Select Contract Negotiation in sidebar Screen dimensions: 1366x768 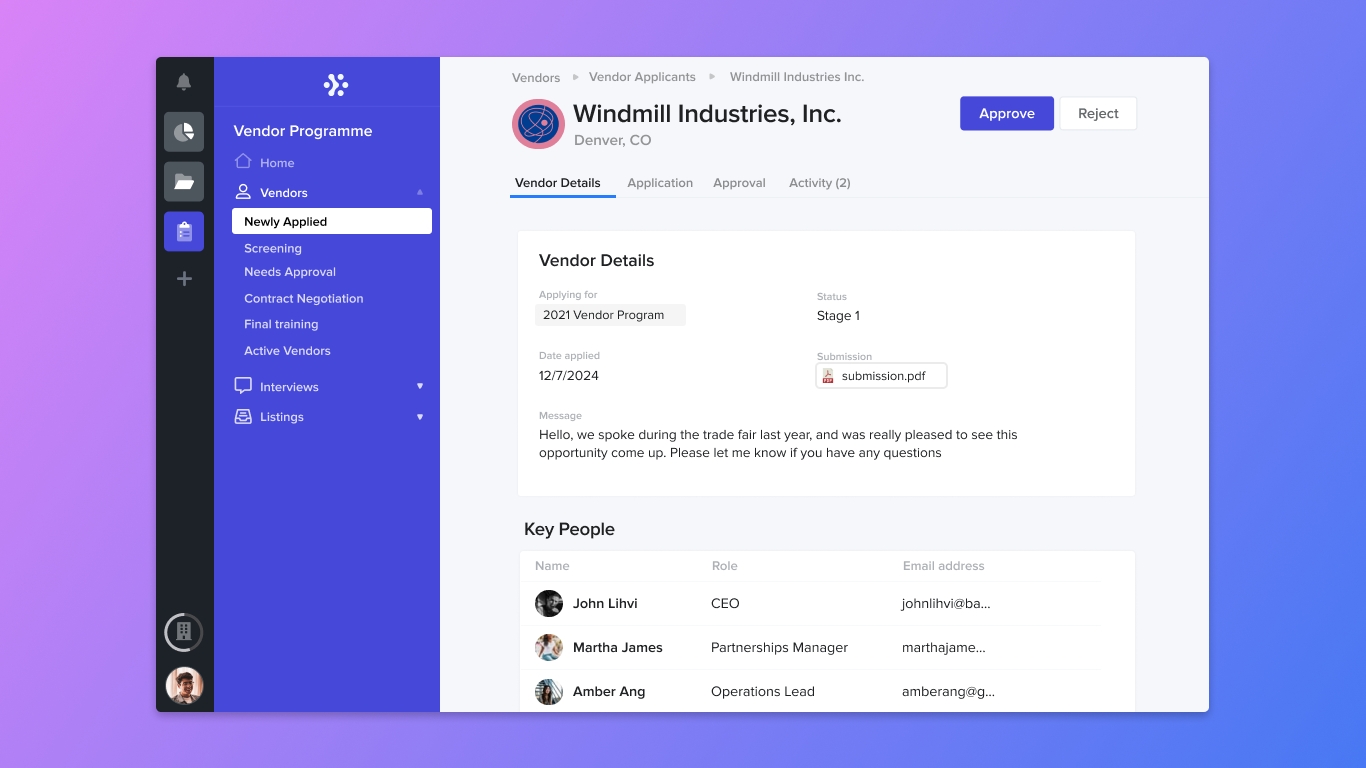pyautogui.click(x=303, y=298)
